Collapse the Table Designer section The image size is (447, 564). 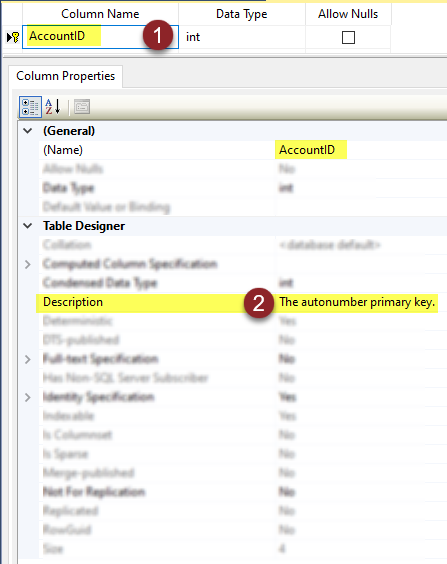28,226
